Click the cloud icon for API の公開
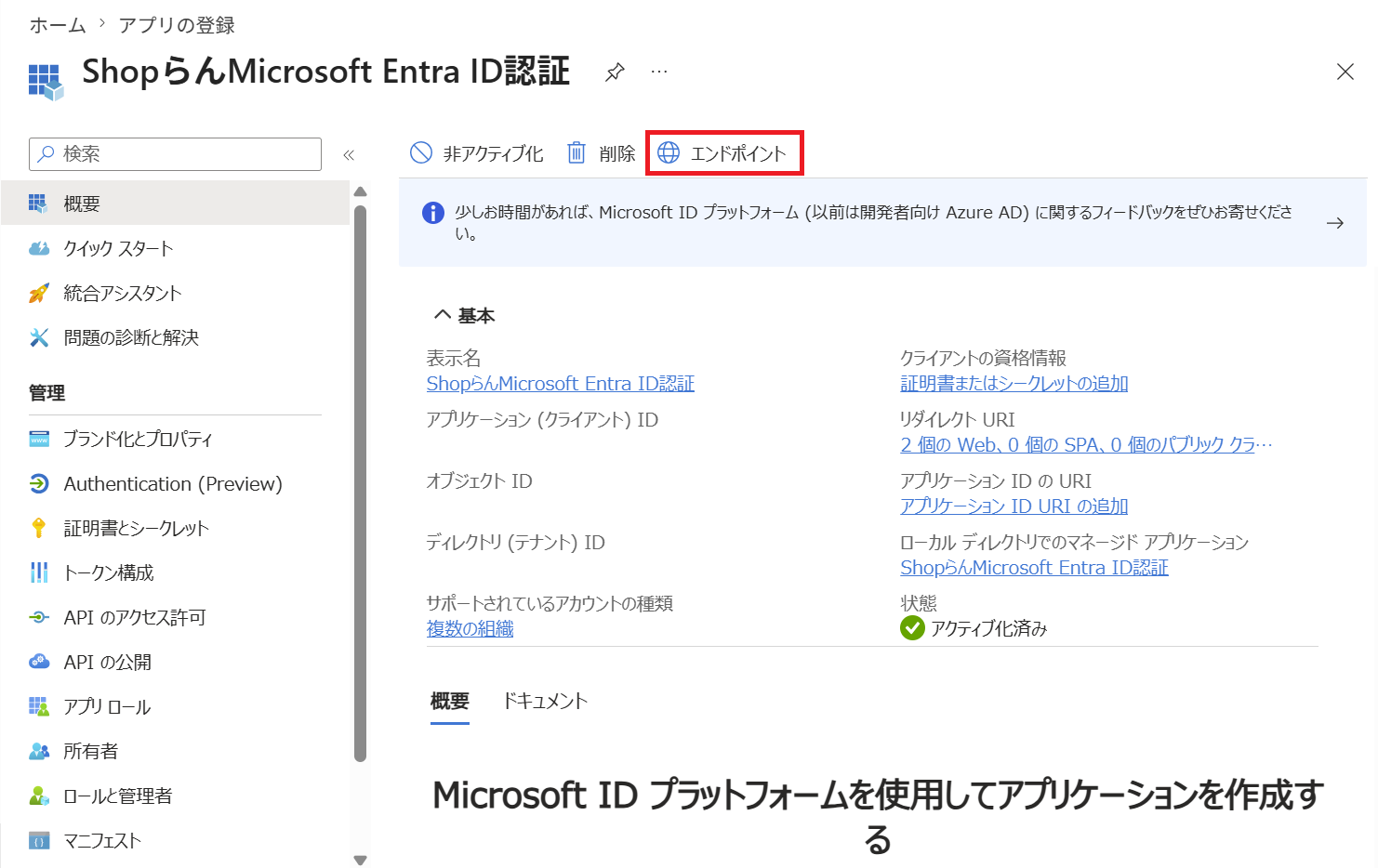 [x=38, y=662]
